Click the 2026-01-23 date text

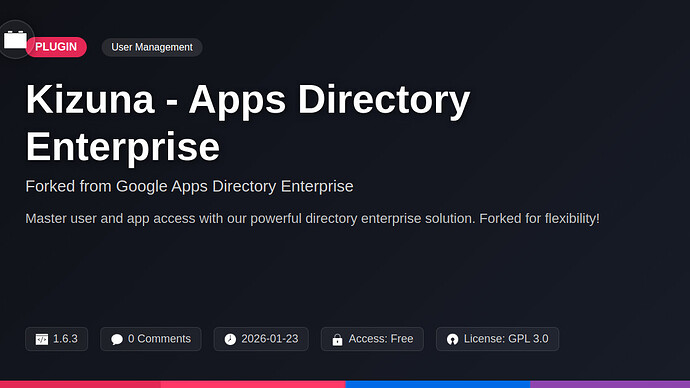270,339
